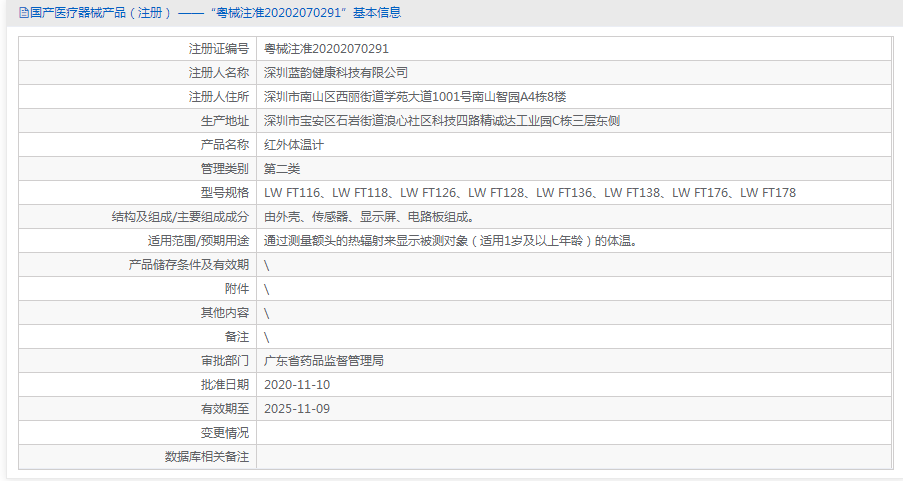
Task: Click the title 国产医疗器械产品（注册）基本信息
Action: 215,13
